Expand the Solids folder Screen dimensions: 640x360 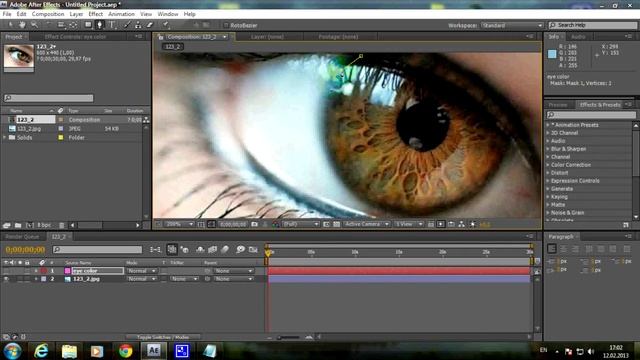[x=4, y=138]
